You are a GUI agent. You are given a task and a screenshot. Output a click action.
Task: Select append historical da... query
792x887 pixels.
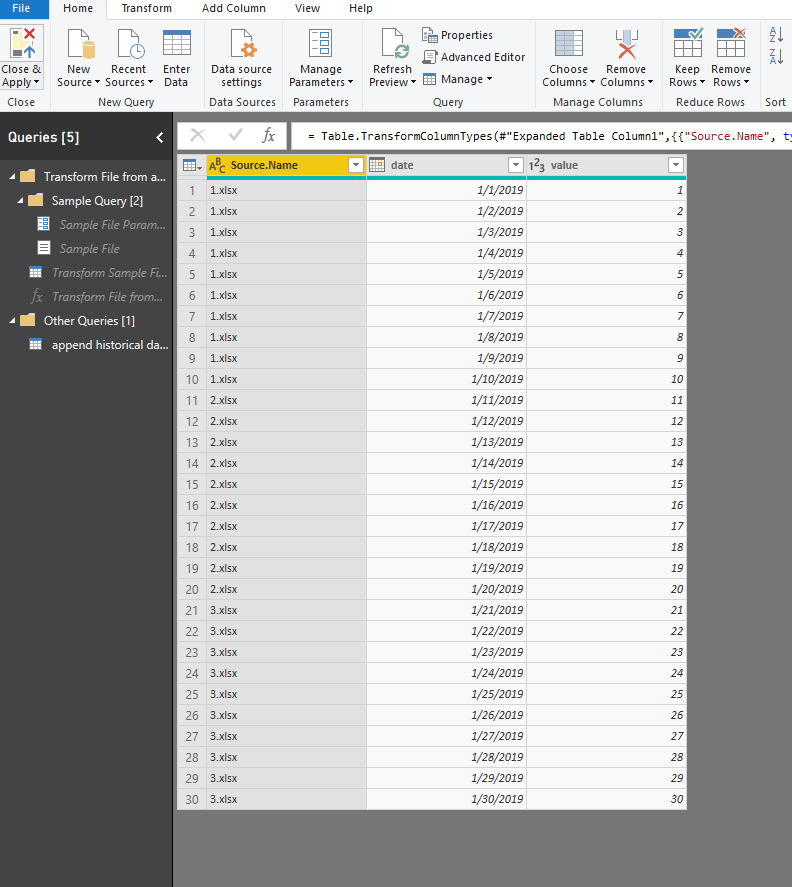pos(100,345)
